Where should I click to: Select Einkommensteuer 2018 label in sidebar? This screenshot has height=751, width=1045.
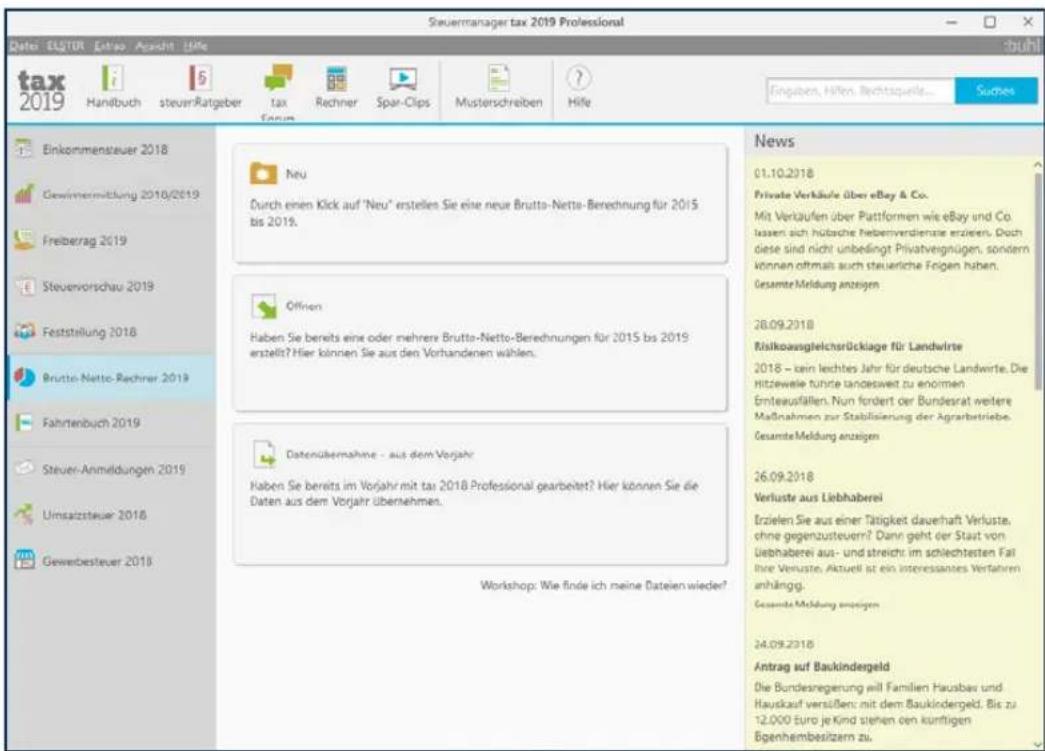105,149
